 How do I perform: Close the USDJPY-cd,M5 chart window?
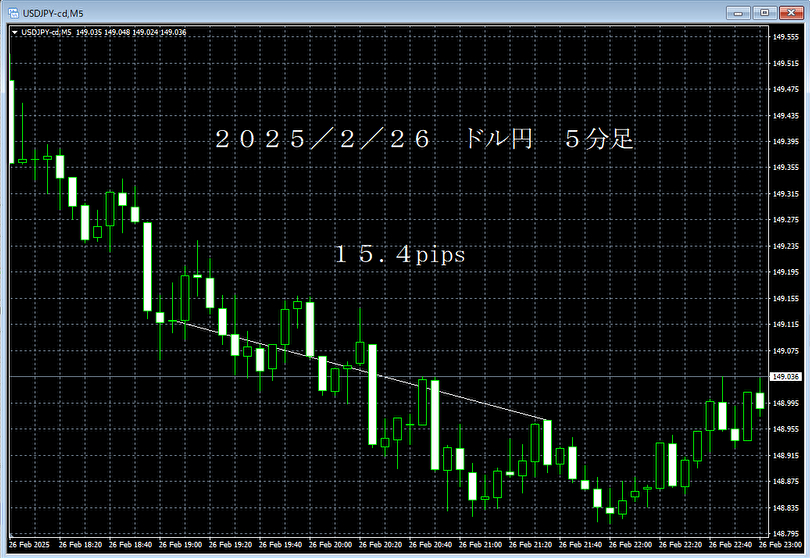pyautogui.click(x=791, y=13)
